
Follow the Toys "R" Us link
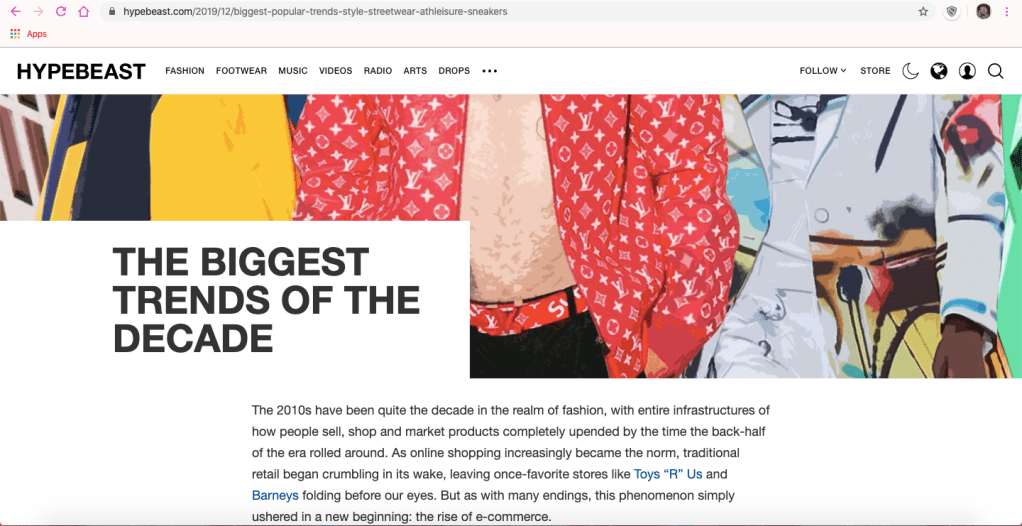(x=668, y=474)
